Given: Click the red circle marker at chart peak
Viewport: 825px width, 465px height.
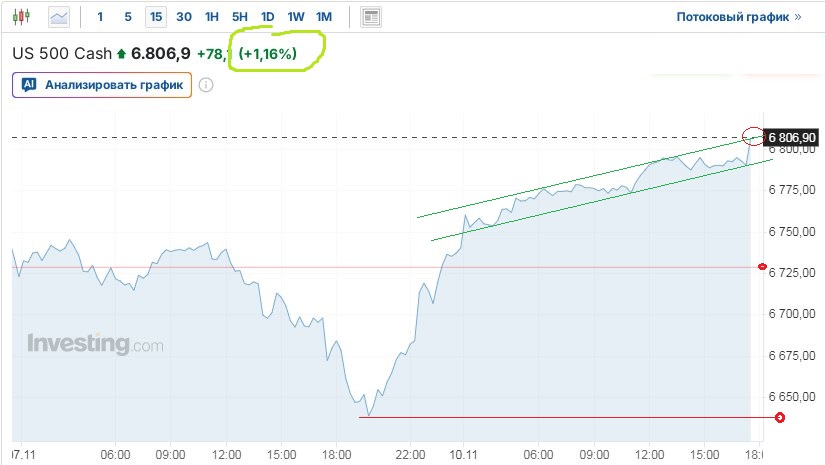Looking at the screenshot, I should pyautogui.click(x=752, y=135).
